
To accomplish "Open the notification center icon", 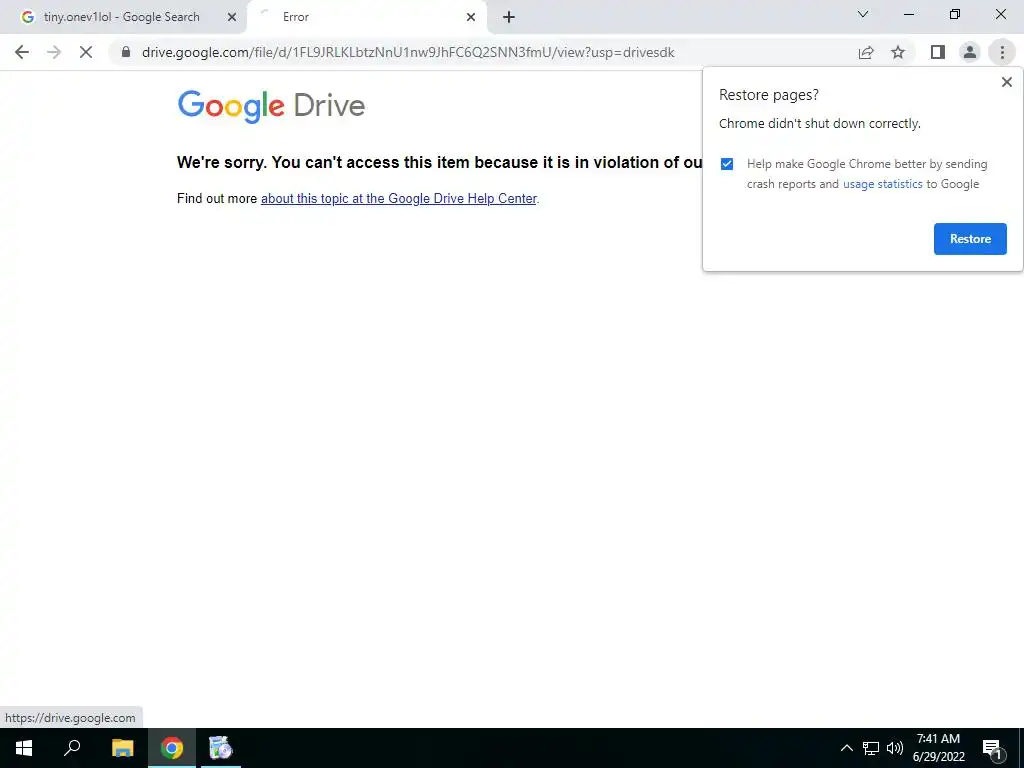I will (x=991, y=748).
